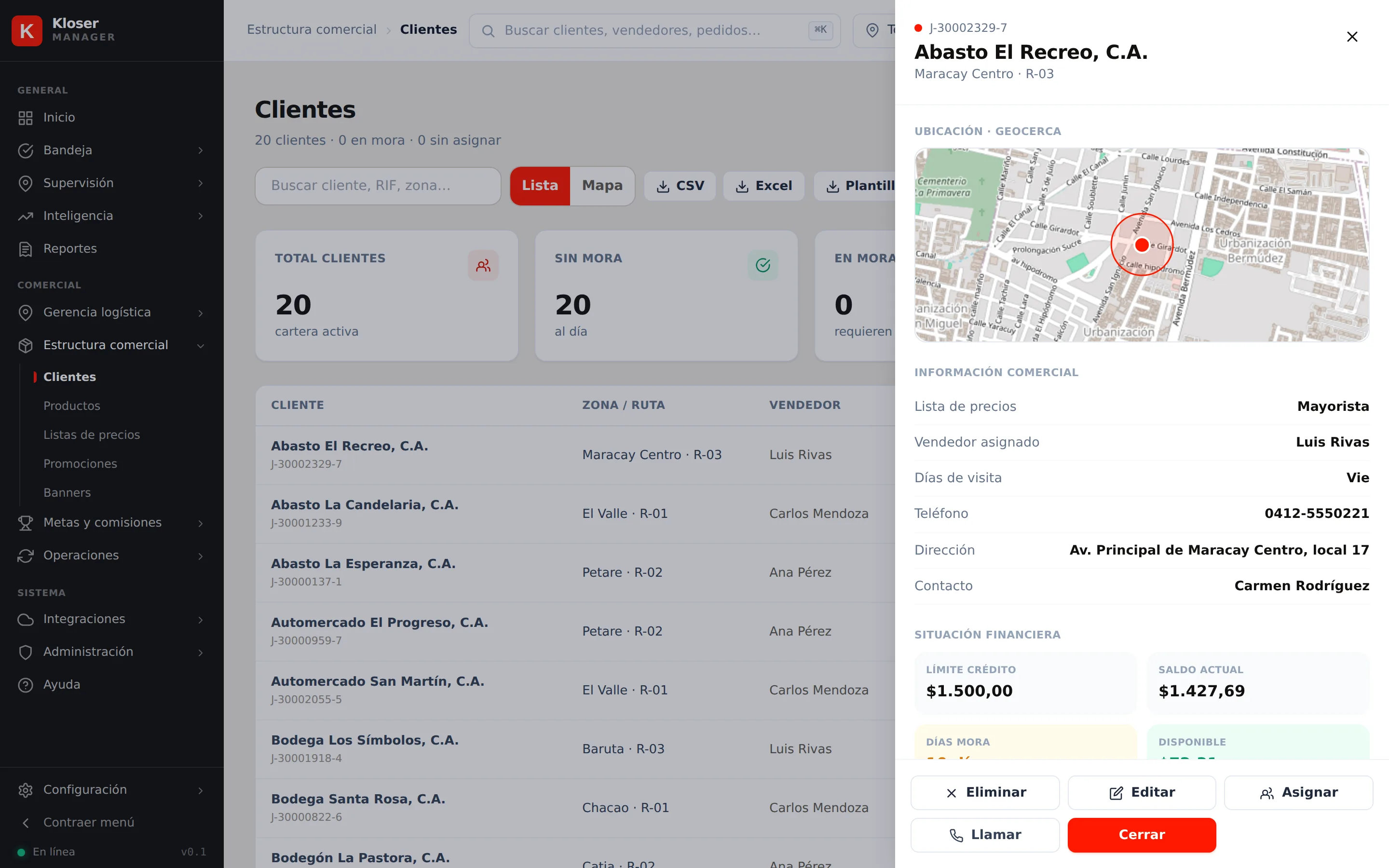1389x868 pixels.
Task: Open Productos in the sidebar
Action: 72,406
